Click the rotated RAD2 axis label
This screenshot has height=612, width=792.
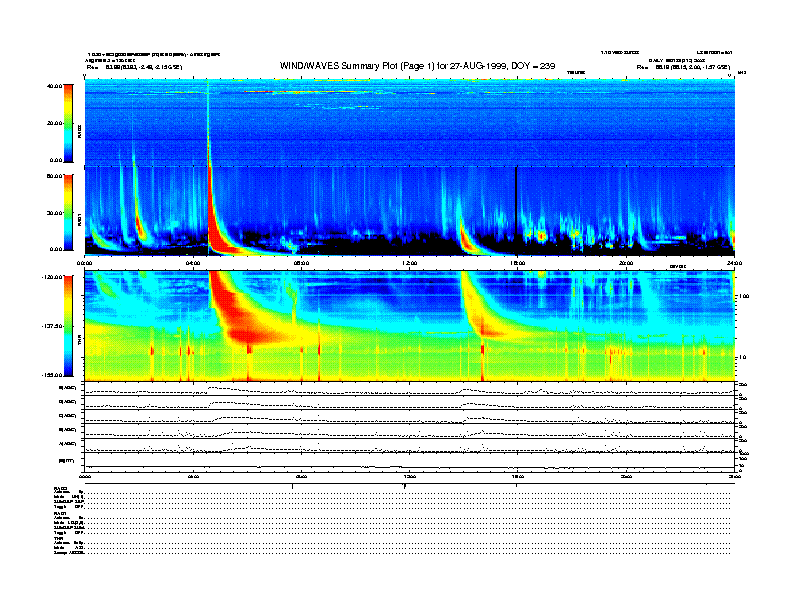pyautogui.click(x=79, y=132)
